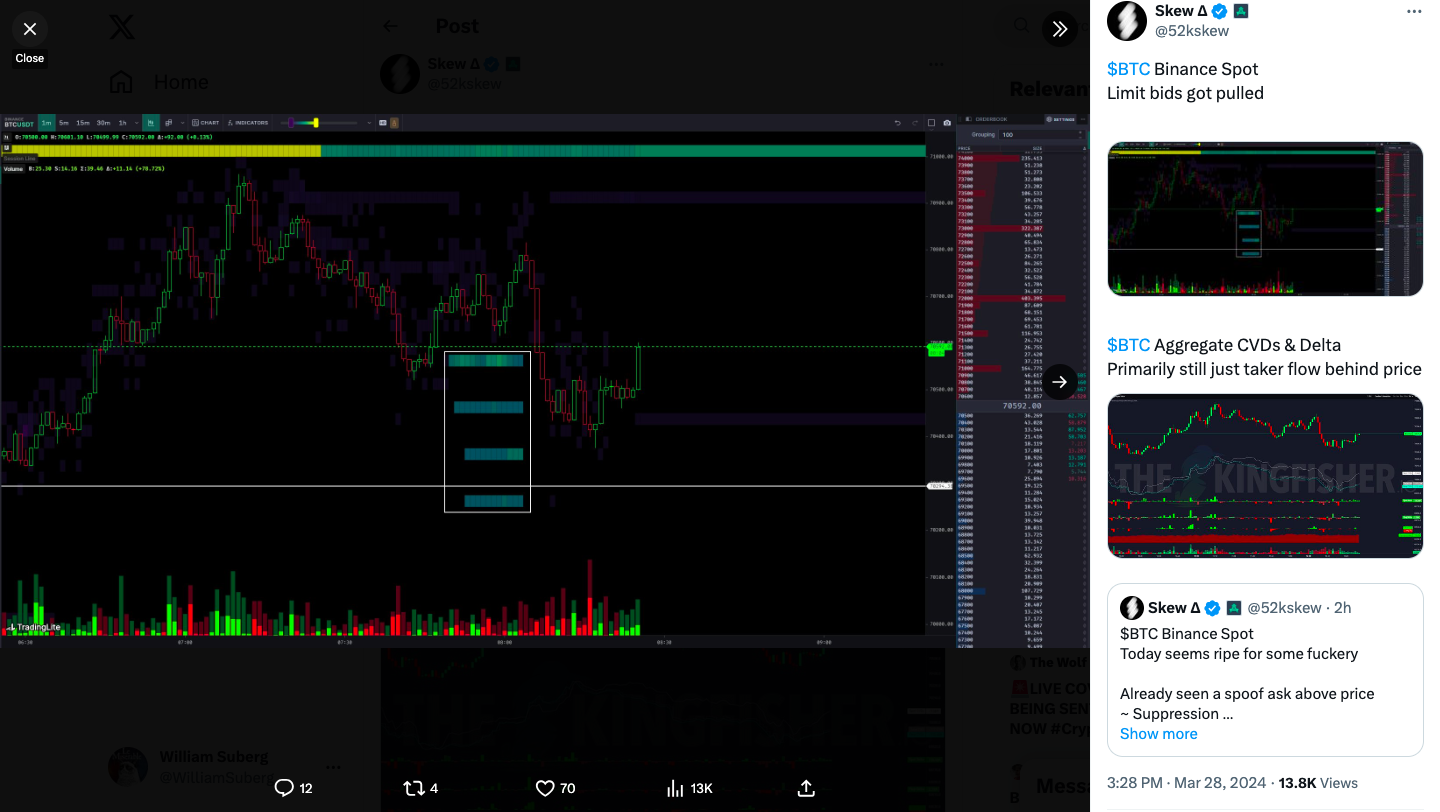
Task: Open the @52kskew handle under the header name
Action: coord(1192,31)
